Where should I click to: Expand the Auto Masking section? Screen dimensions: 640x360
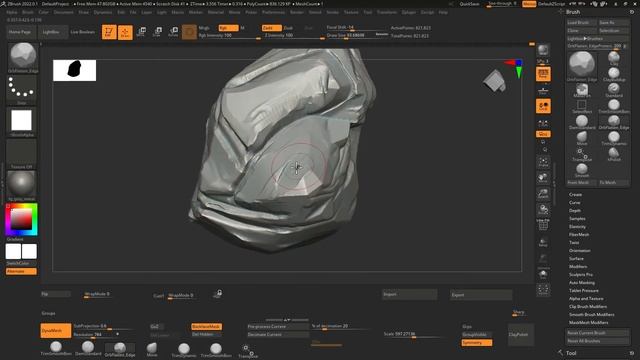(582, 282)
